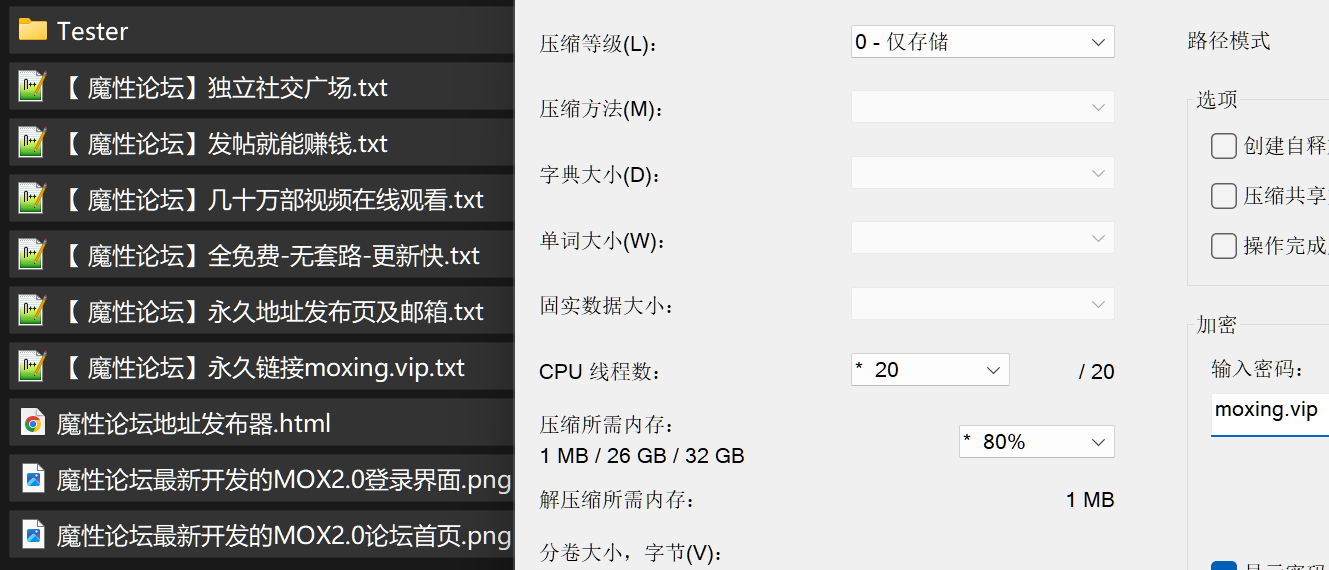Select the 永久地址发布页及邮箱.txt file icon
The image size is (1329, 570).
33,311
